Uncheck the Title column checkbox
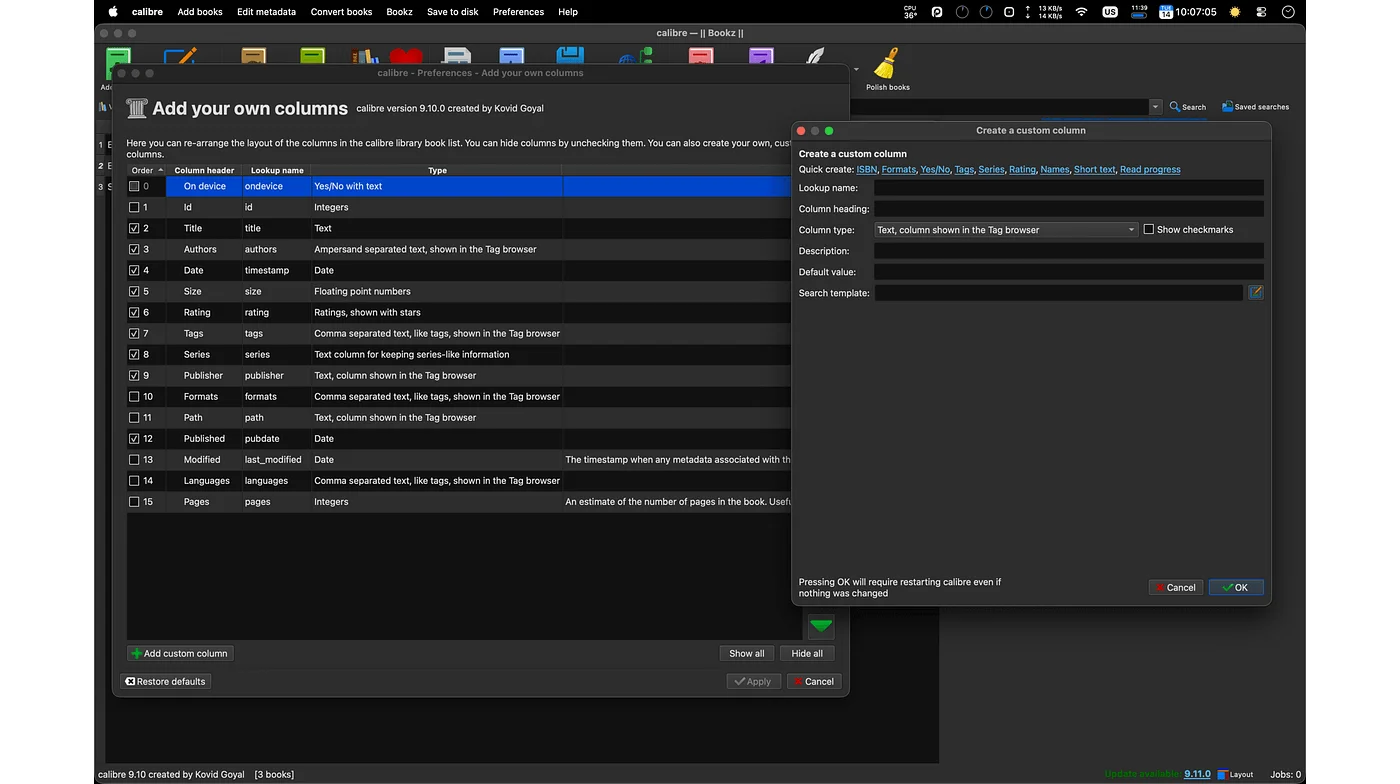 [134, 228]
